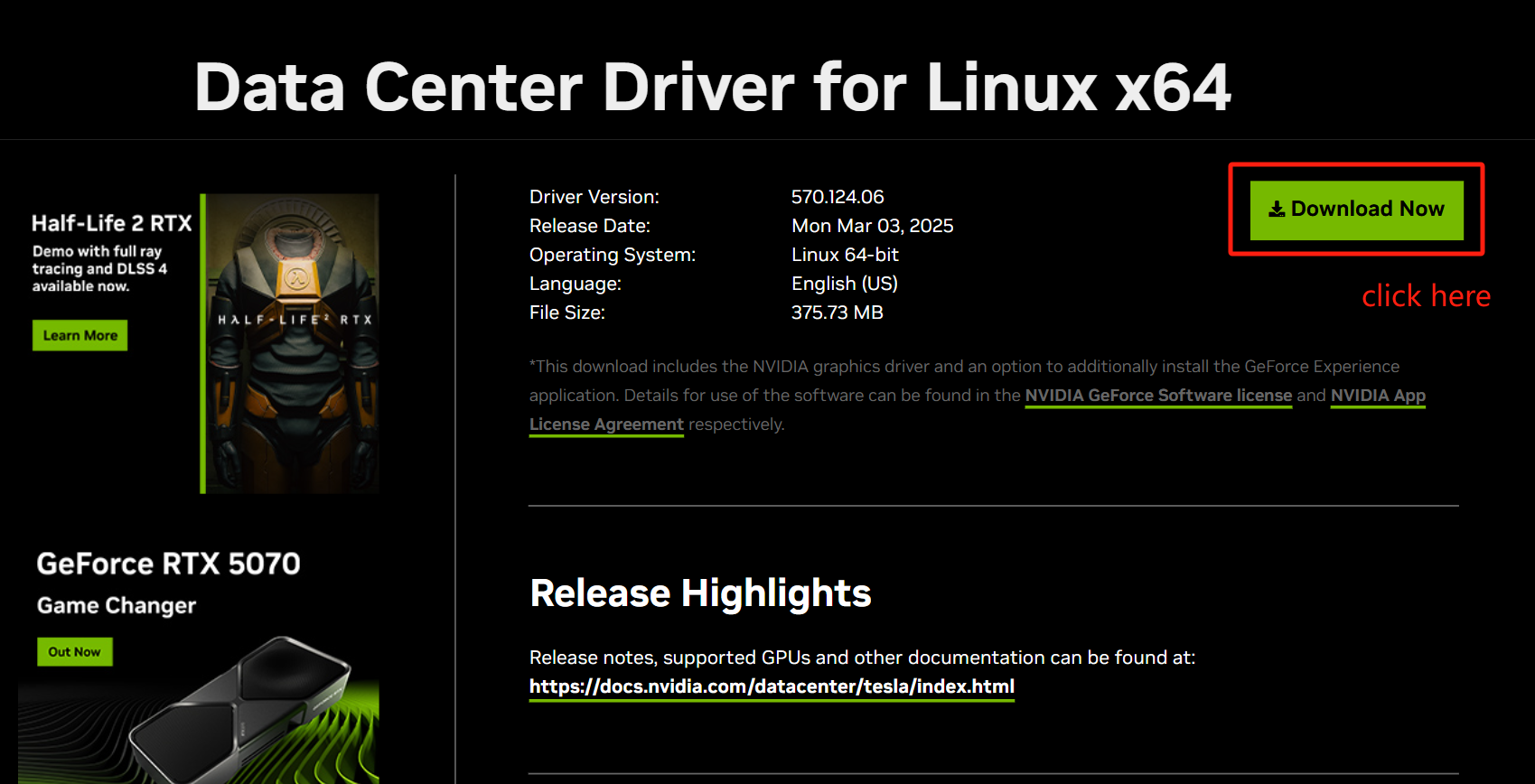Click the download arrow icon in Download Now
This screenshot has height=784, width=1535.
coord(1276,210)
